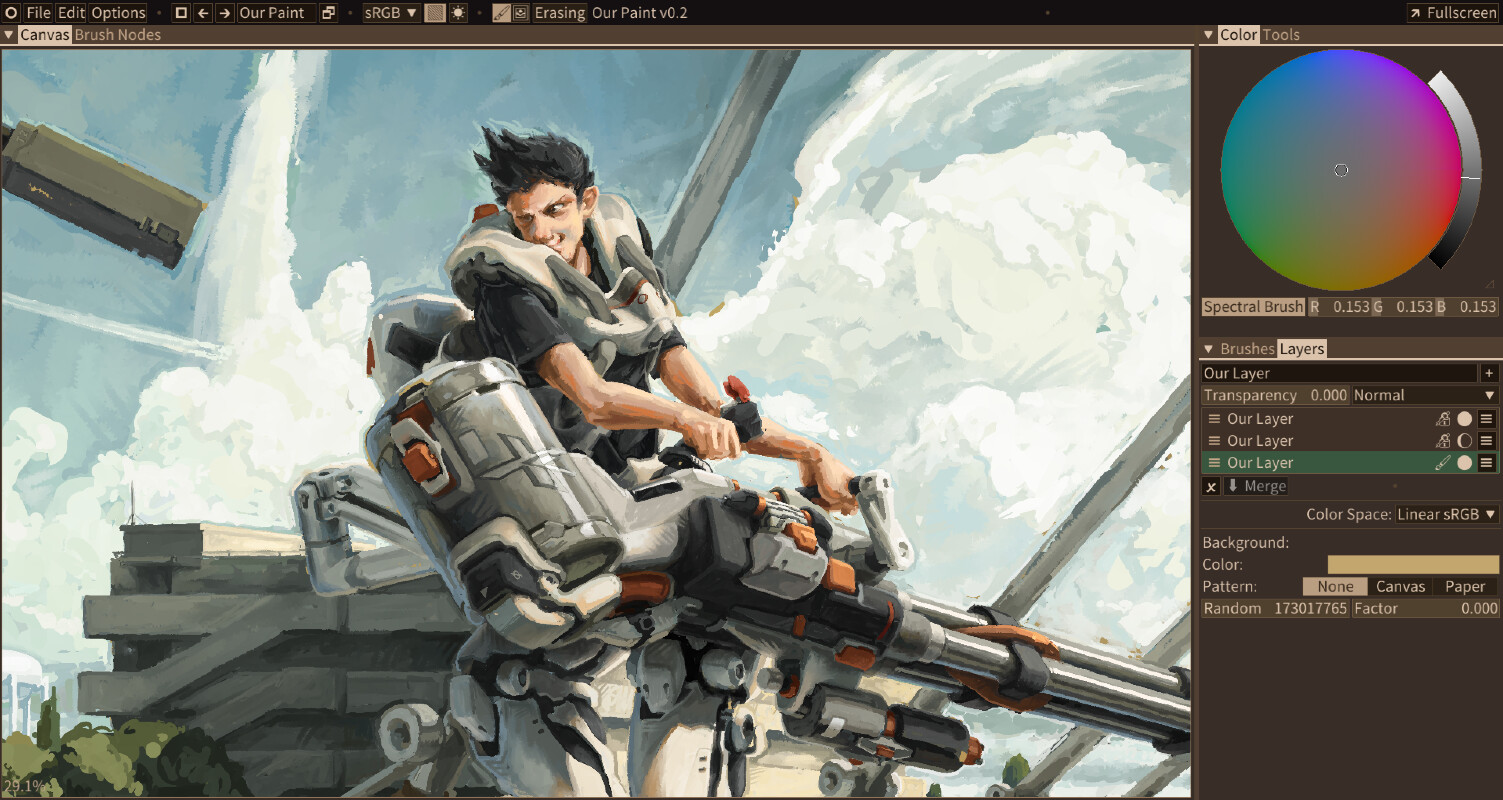Image resolution: width=1503 pixels, height=800 pixels.
Task: Click the arrow icon in Fullscreen button
Action: pos(1416,13)
